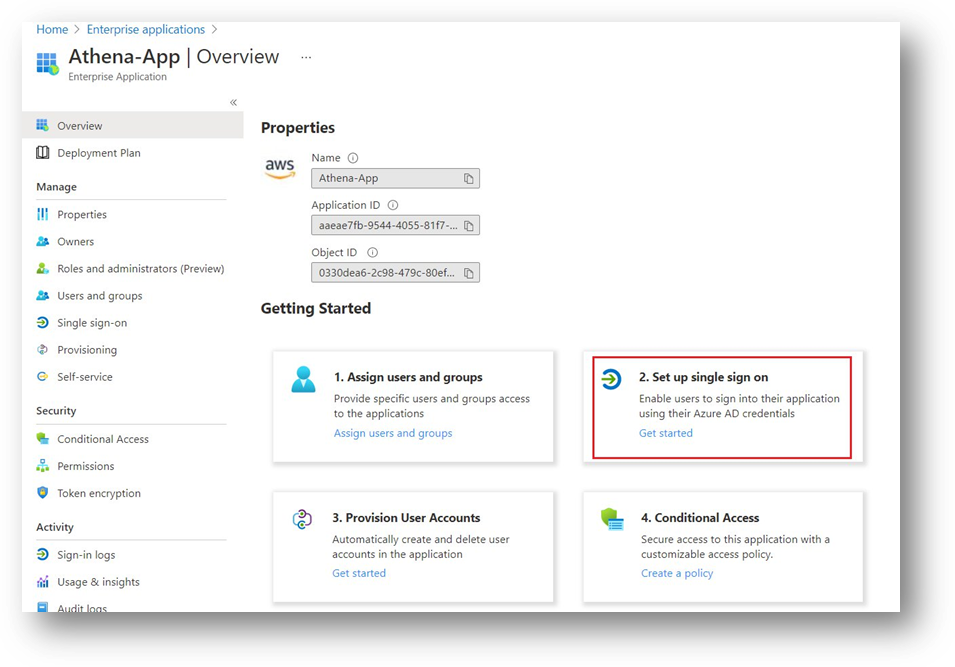Open the ellipsis menu beside Overview title

click(306, 57)
